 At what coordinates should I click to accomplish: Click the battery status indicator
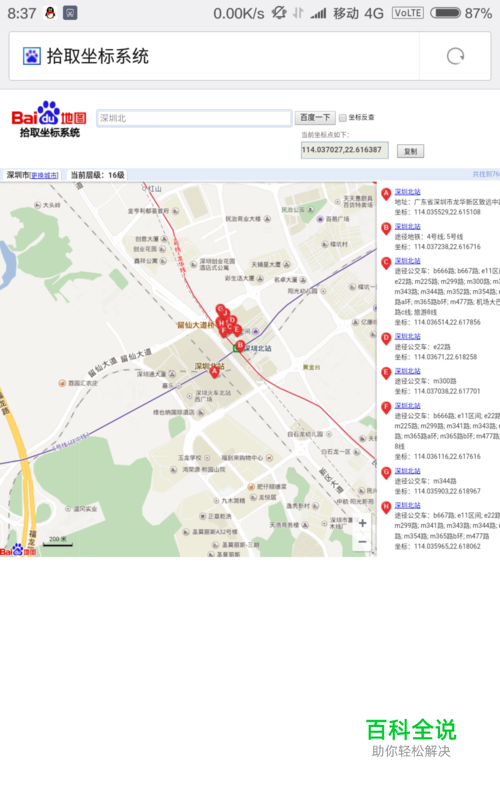point(446,13)
